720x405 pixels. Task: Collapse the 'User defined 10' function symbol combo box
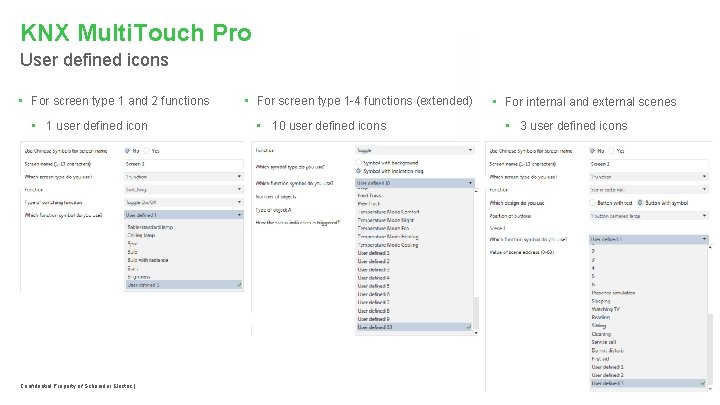coord(415,183)
